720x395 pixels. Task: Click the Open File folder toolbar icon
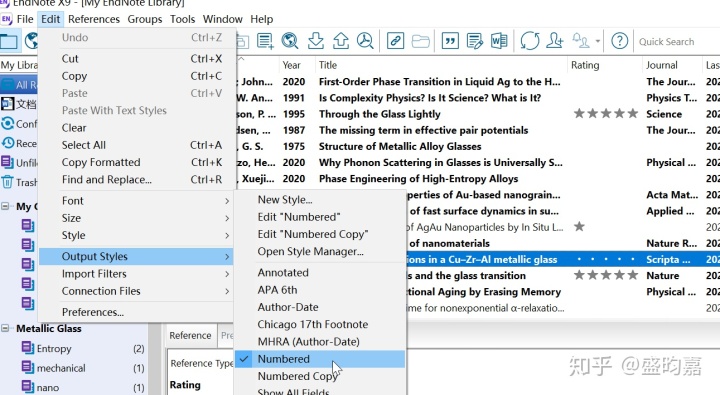(x=420, y=41)
